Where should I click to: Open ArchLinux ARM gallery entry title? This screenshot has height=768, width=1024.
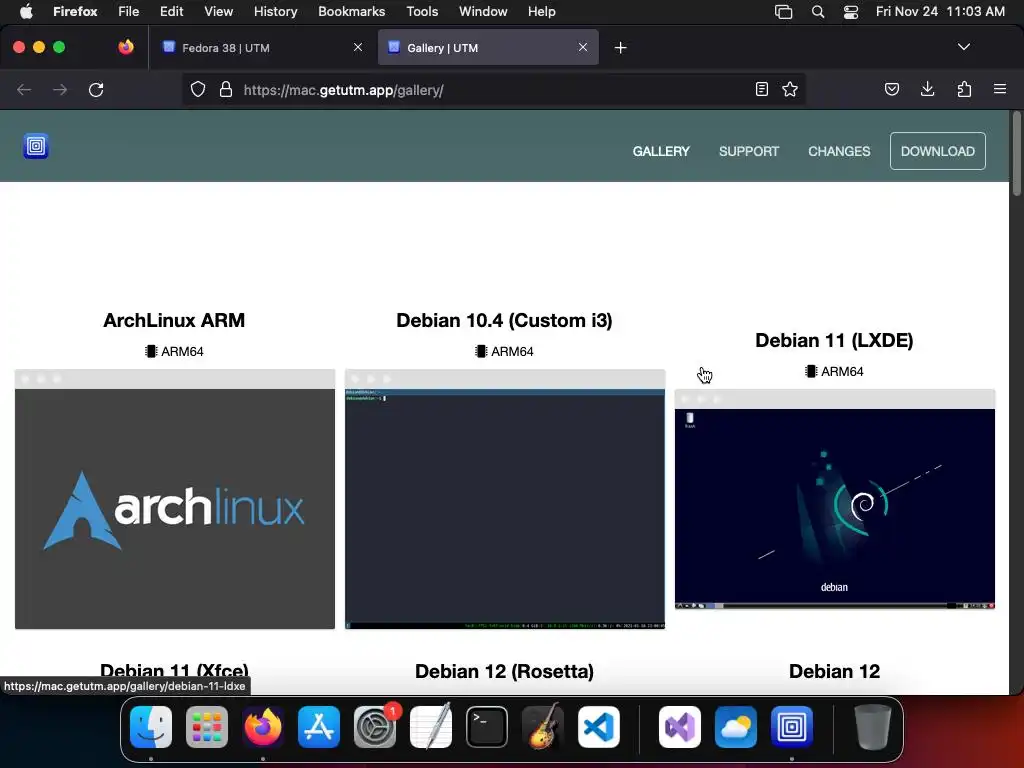click(x=174, y=321)
